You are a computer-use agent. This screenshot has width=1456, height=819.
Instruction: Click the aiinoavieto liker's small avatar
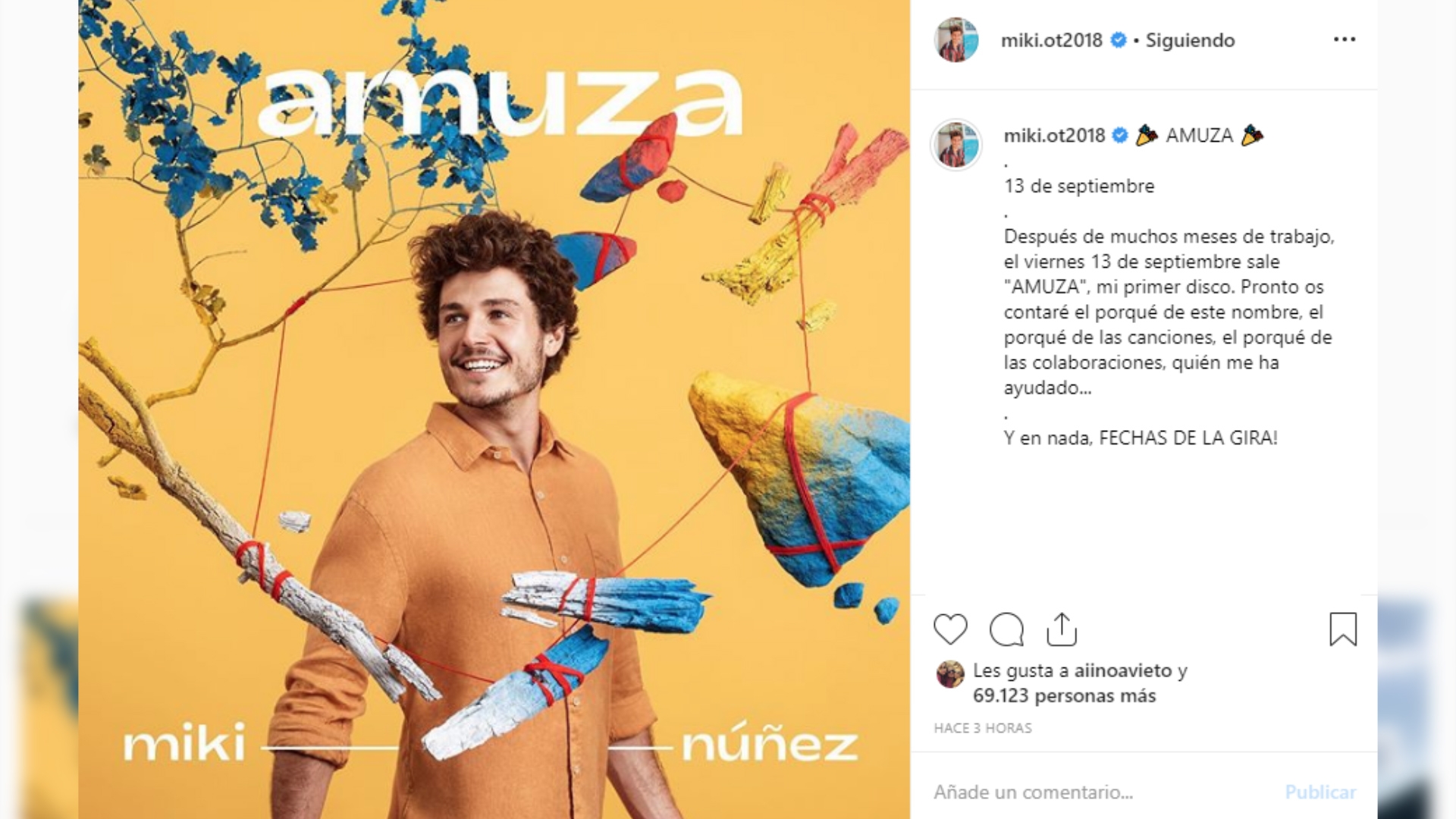tap(950, 673)
